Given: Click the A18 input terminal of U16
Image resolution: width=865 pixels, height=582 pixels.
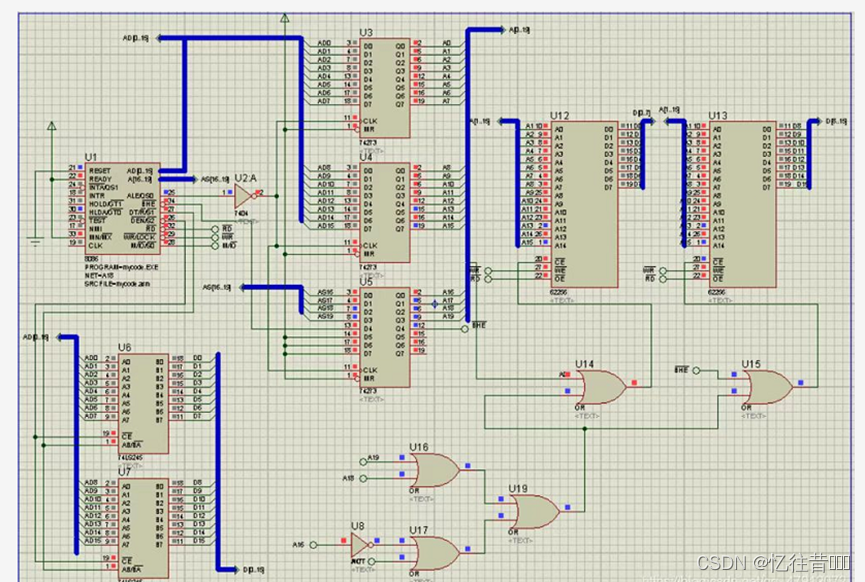Looking at the screenshot, I should [x=364, y=478].
